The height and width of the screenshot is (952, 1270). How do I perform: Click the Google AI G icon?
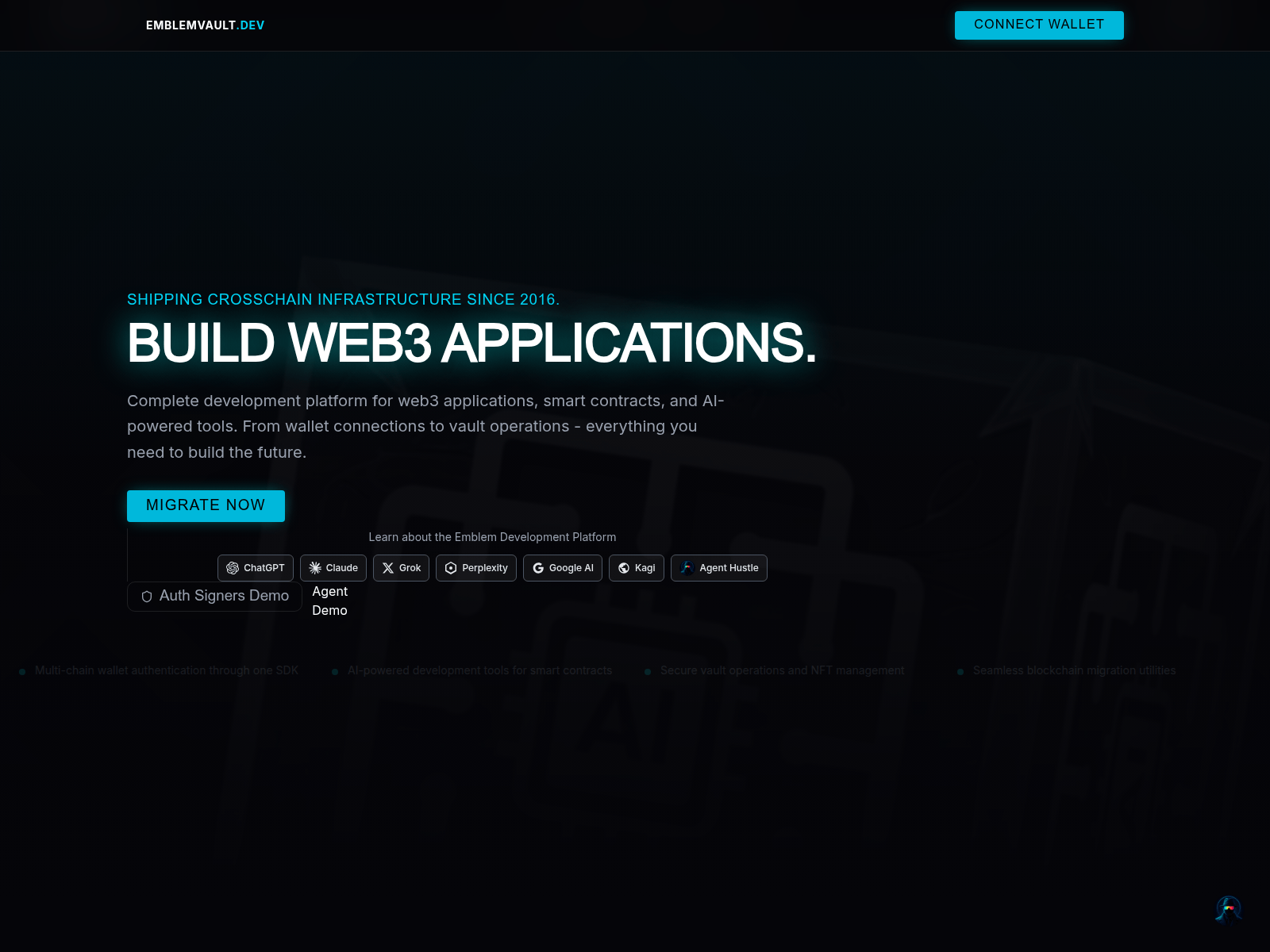538,568
